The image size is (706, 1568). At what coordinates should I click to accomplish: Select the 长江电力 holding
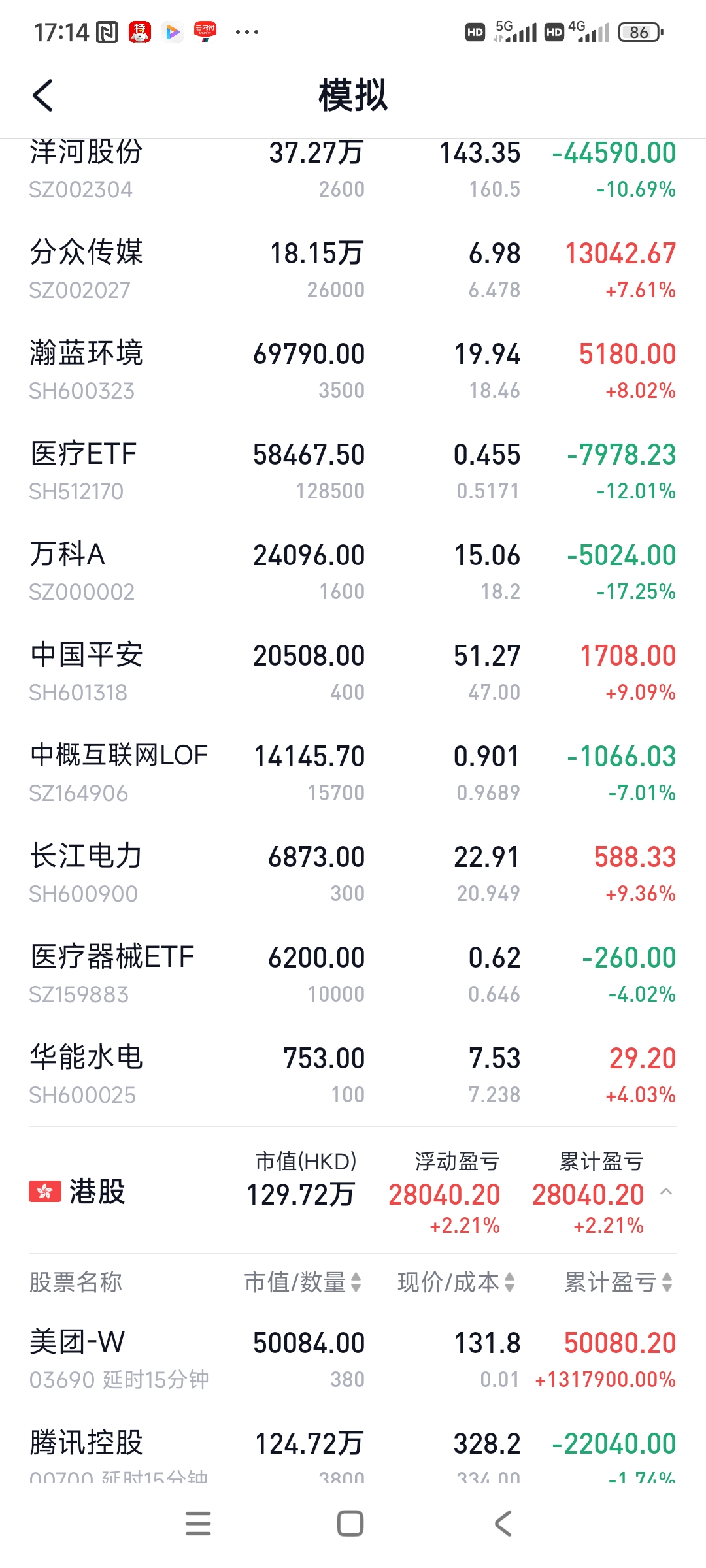(353, 874)
